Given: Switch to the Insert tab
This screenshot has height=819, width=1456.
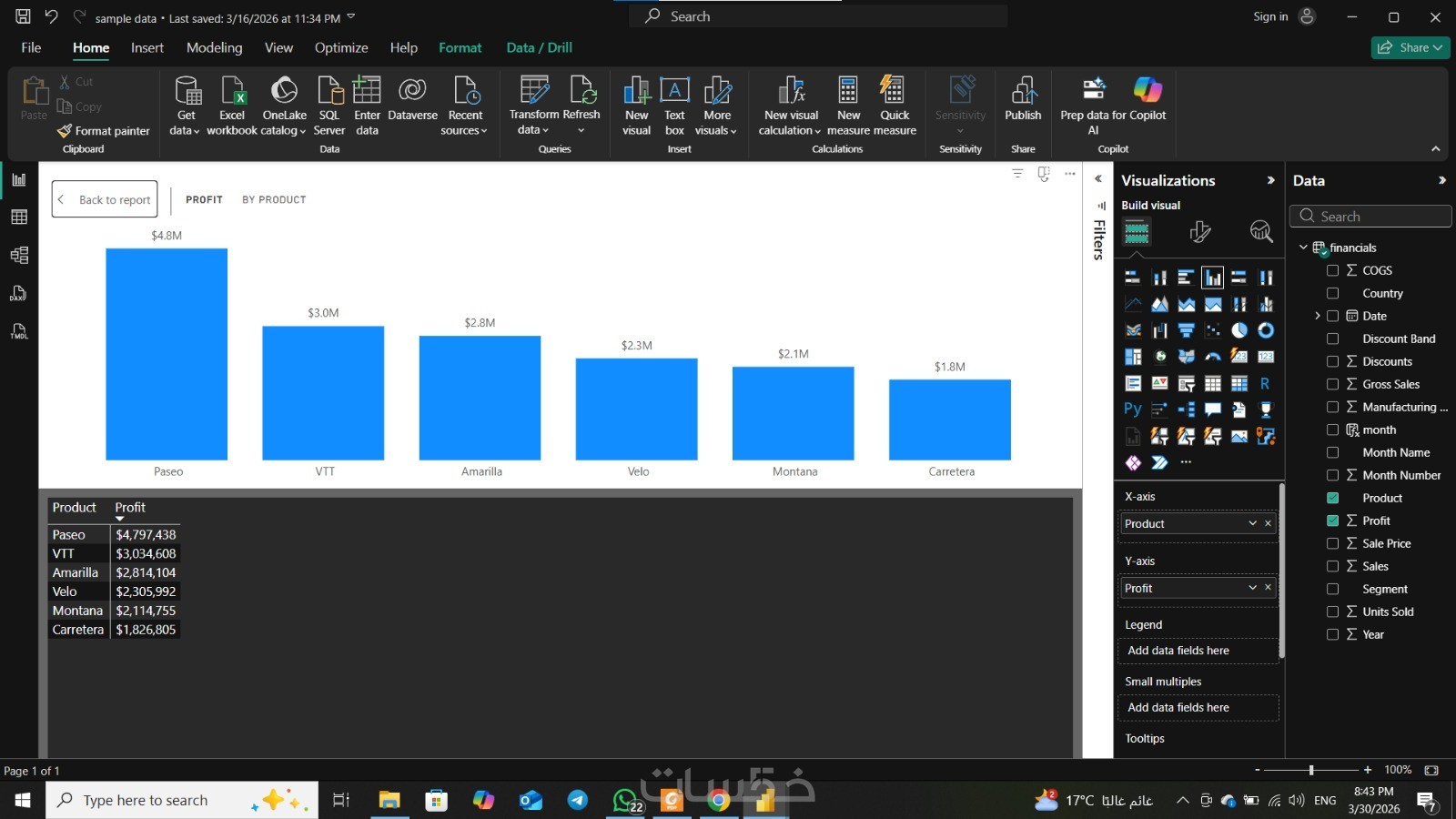Looking at the screenshot, I should click(x=147, y=47).
